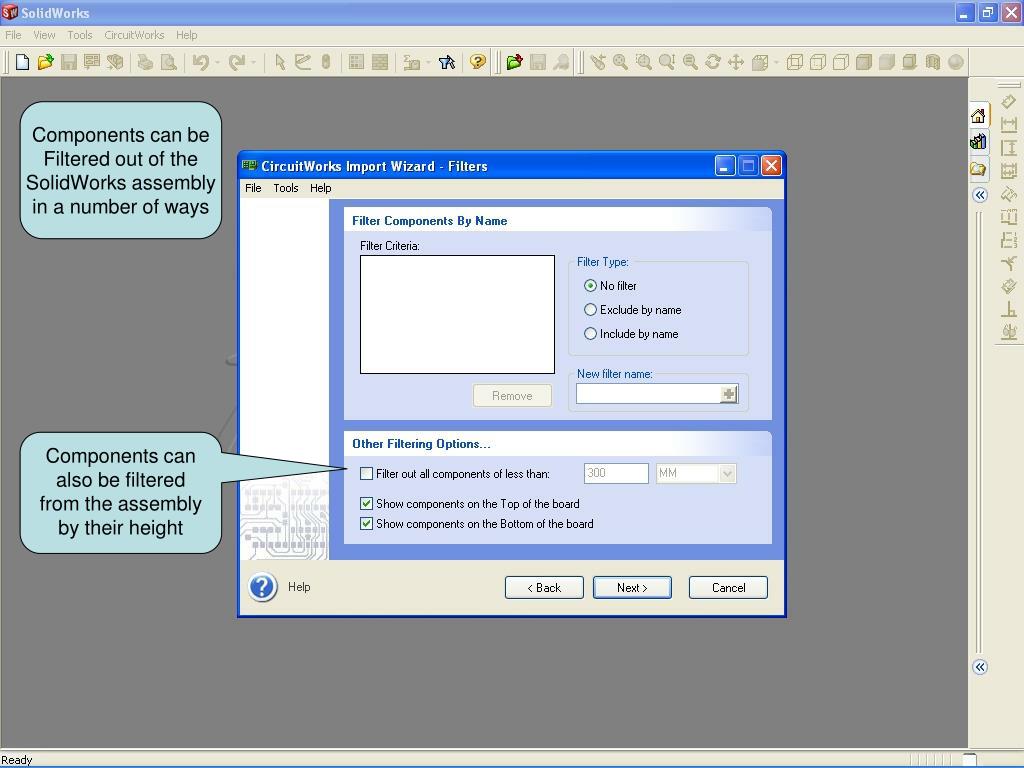Open the Undo history dropdown arrow
This screenshot has width=1024, height=768.
(x=217, y=63)
